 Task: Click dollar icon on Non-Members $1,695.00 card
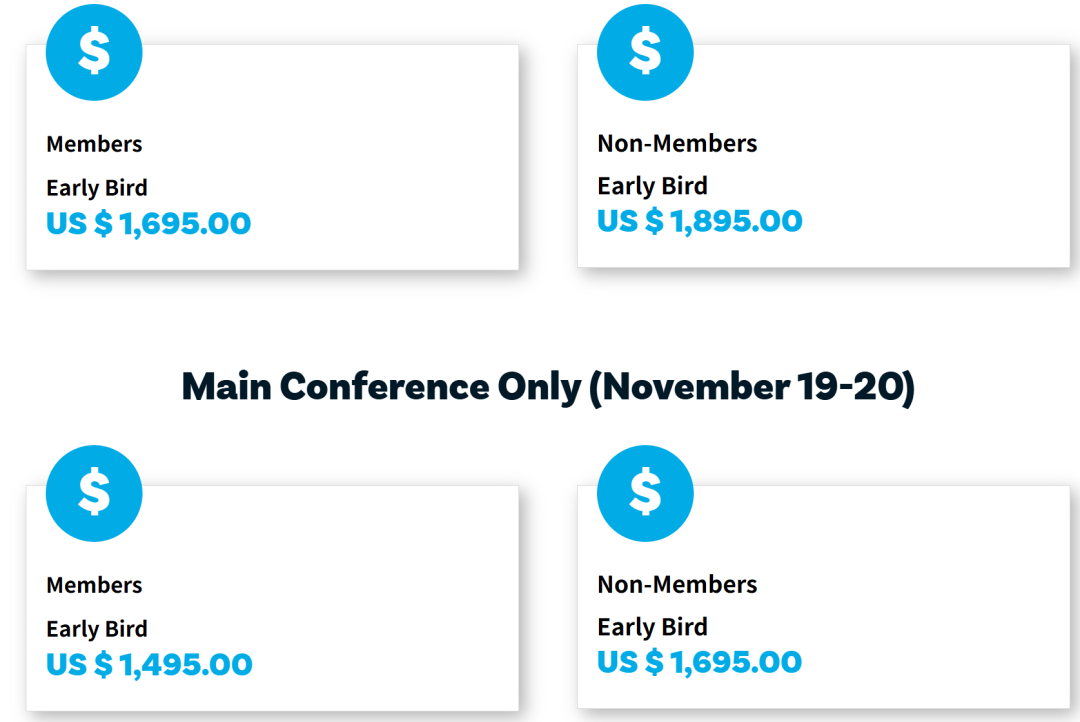[645, 493]
